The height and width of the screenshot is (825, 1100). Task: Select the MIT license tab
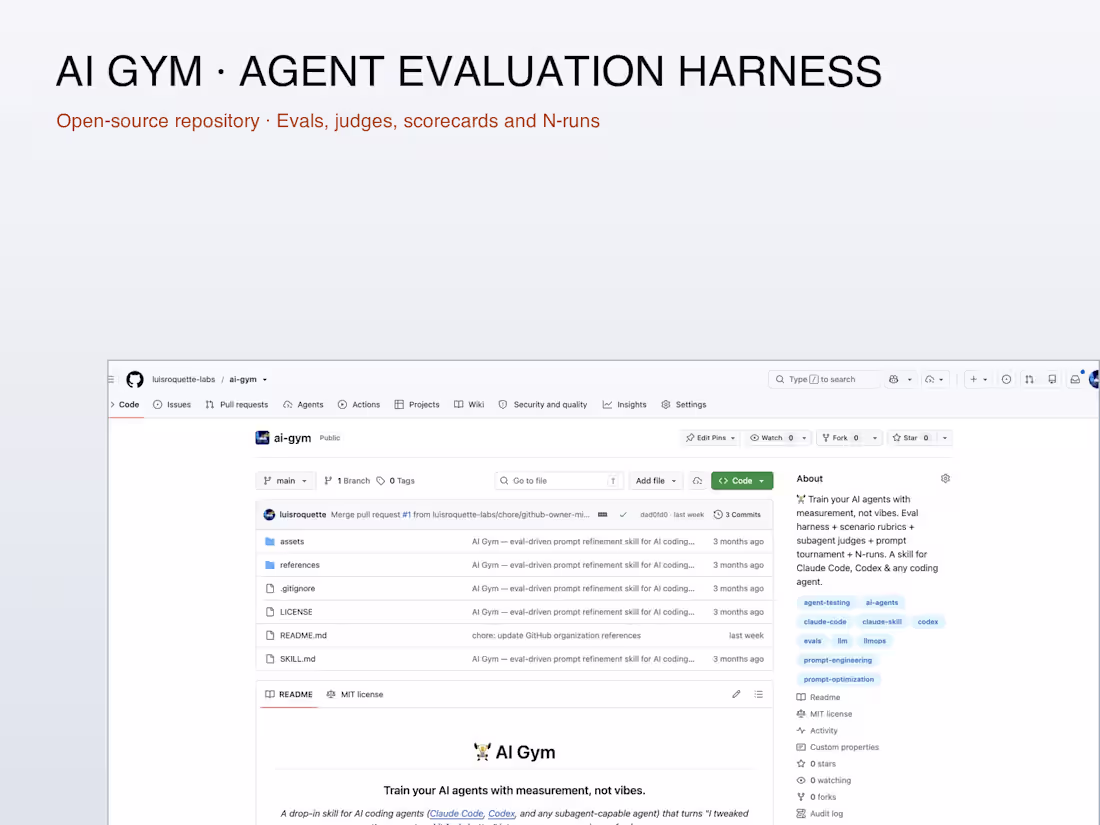pos(355,695)
